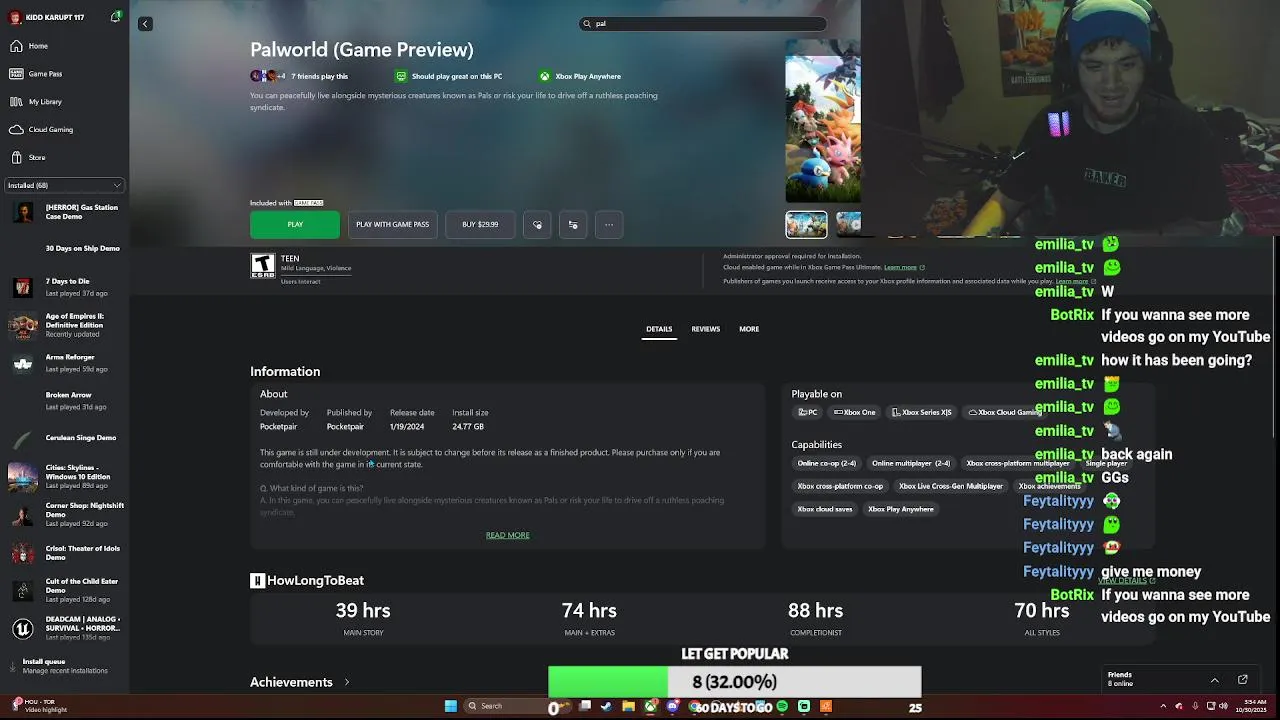Click the READ MORE link

508,535
